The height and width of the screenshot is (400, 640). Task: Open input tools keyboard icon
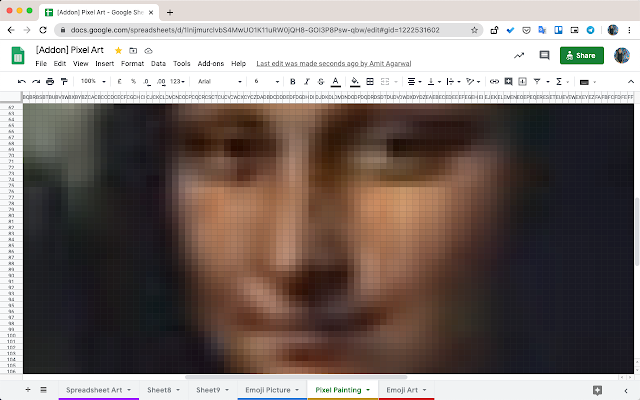[x=584, y=82]
